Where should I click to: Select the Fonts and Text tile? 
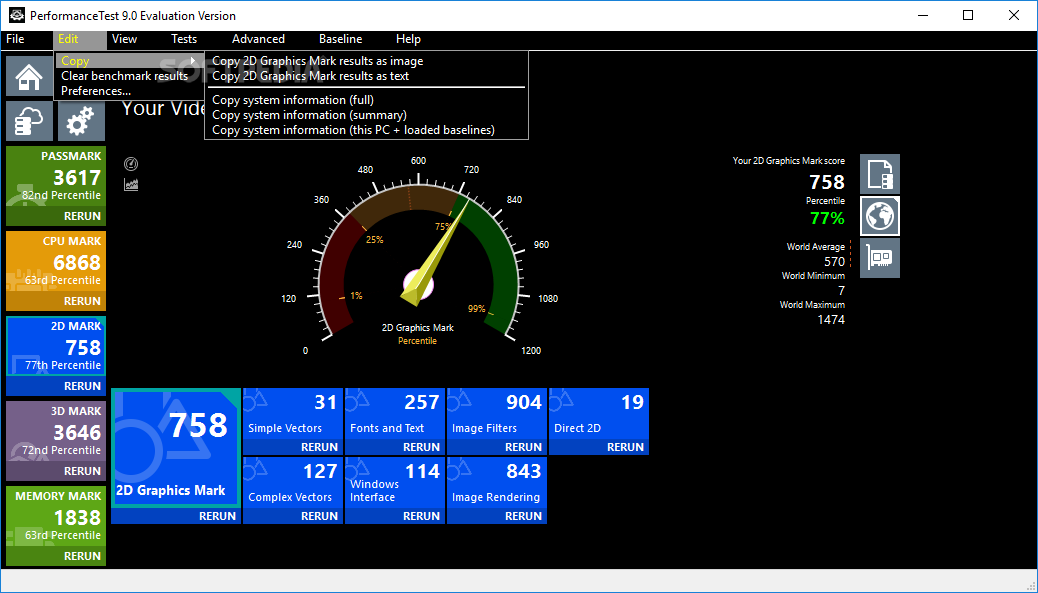(395, 414)
